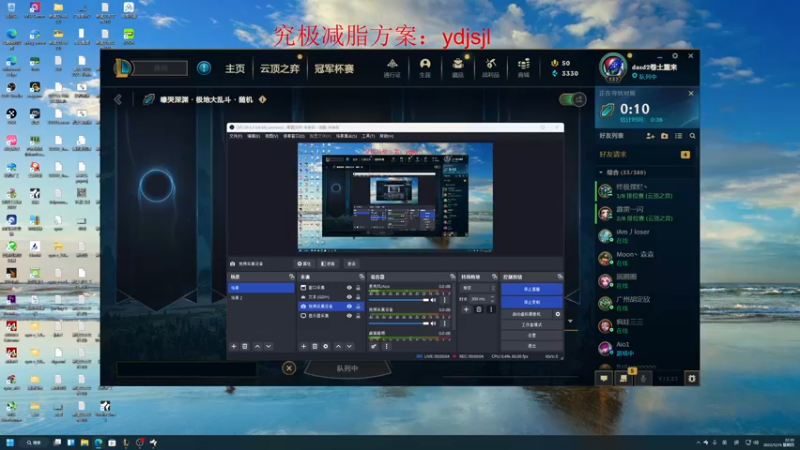Open second mixer channel three-dot menu
The image size is (800, 450).
(444, 323)
